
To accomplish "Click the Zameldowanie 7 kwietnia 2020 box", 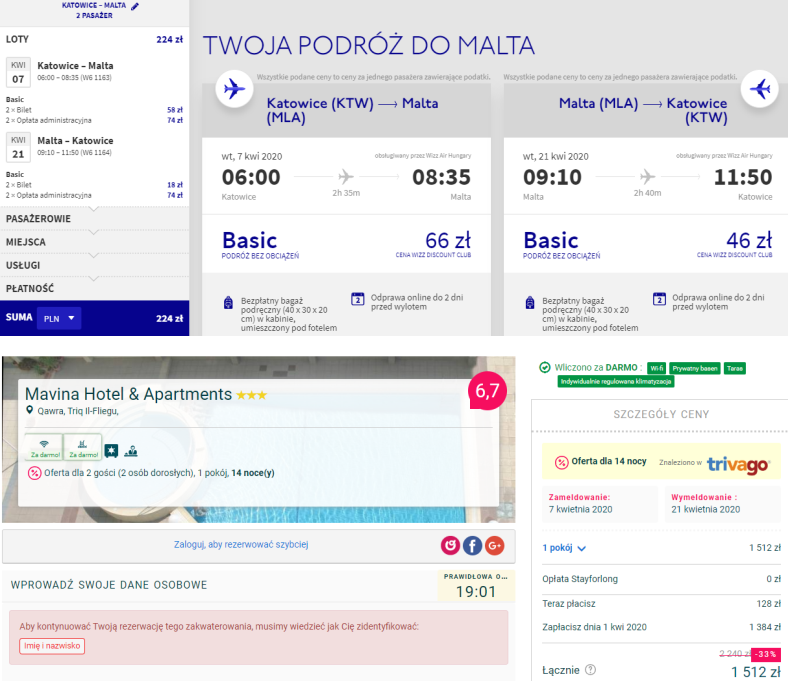I will (600, 504).
